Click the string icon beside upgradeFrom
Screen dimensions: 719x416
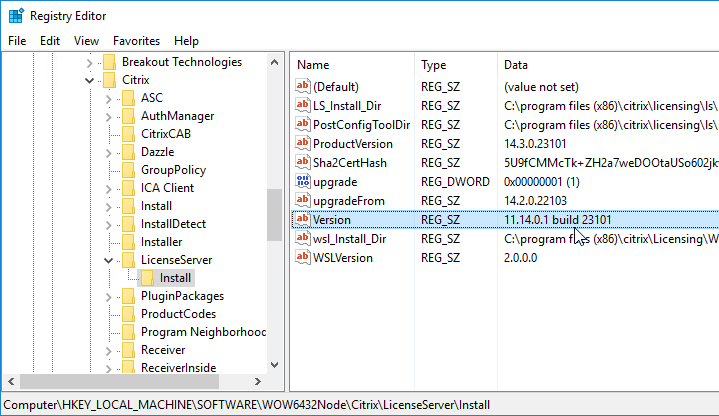click(x=303, y=200)
